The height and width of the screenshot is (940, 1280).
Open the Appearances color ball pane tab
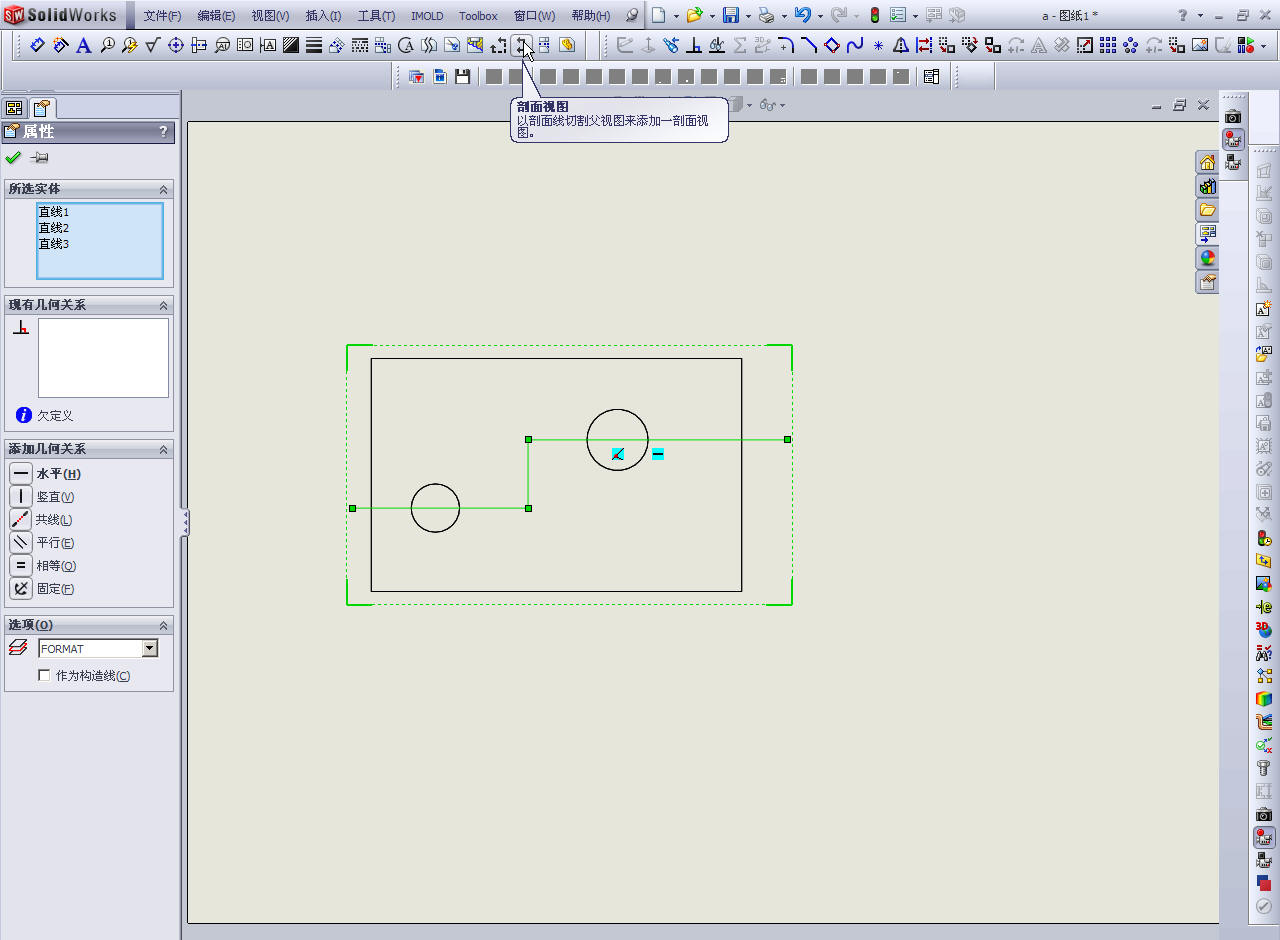coord(1208,258)
